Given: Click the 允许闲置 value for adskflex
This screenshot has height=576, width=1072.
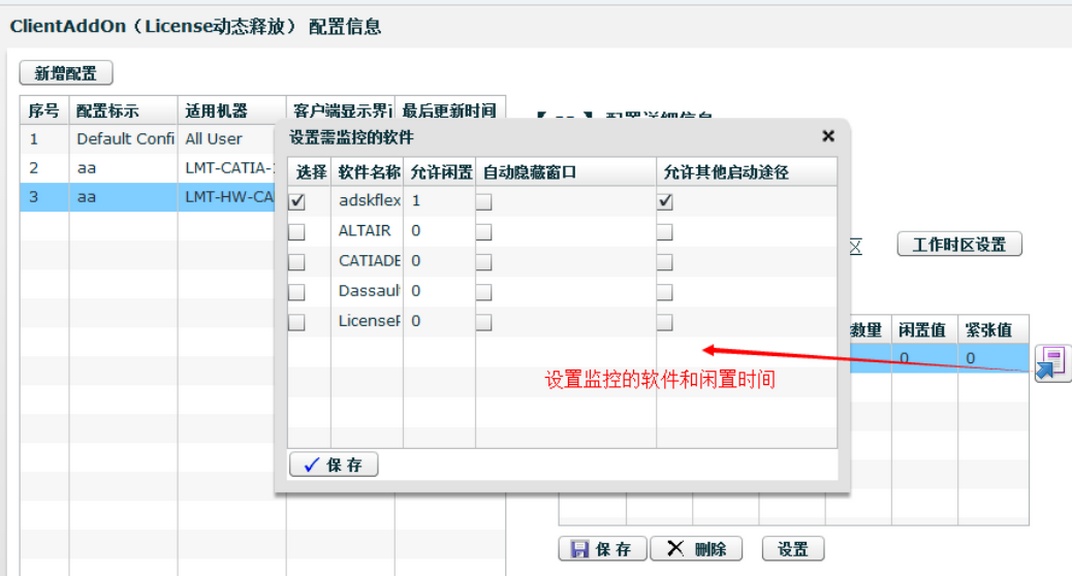Looking at the screenshot, I should 417,201.
